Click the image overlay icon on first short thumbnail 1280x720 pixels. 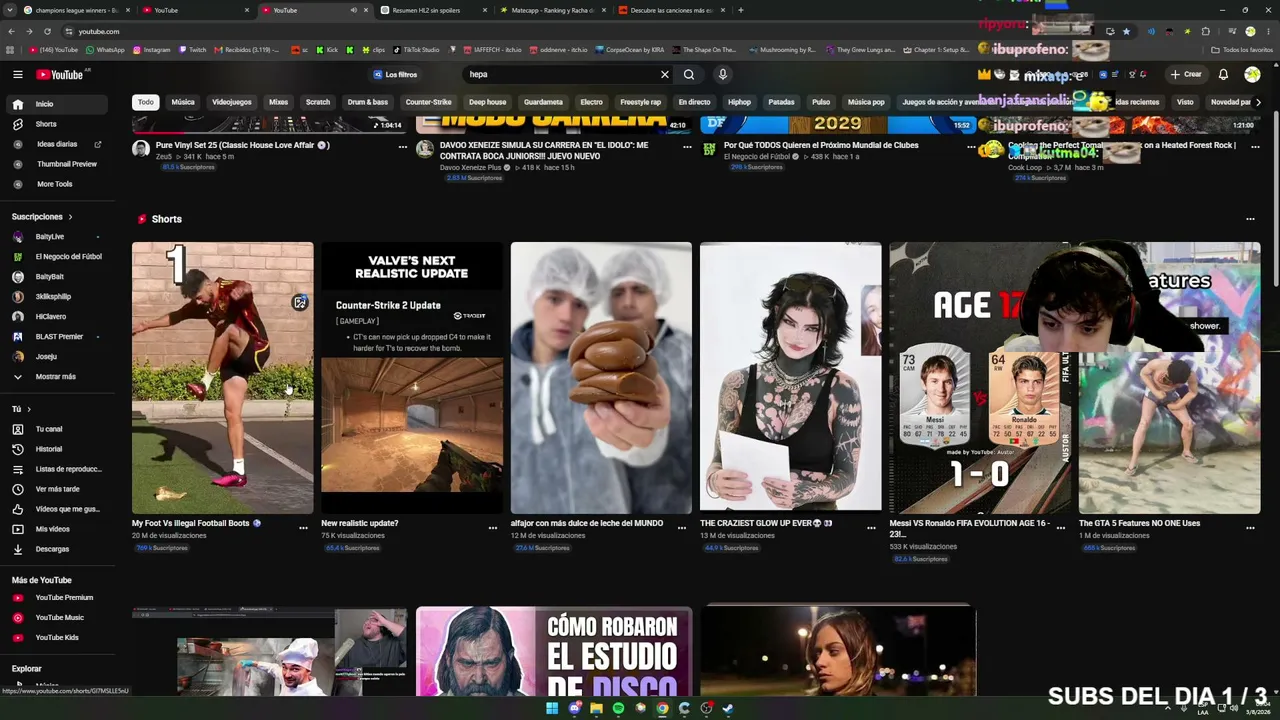(300, 302)
